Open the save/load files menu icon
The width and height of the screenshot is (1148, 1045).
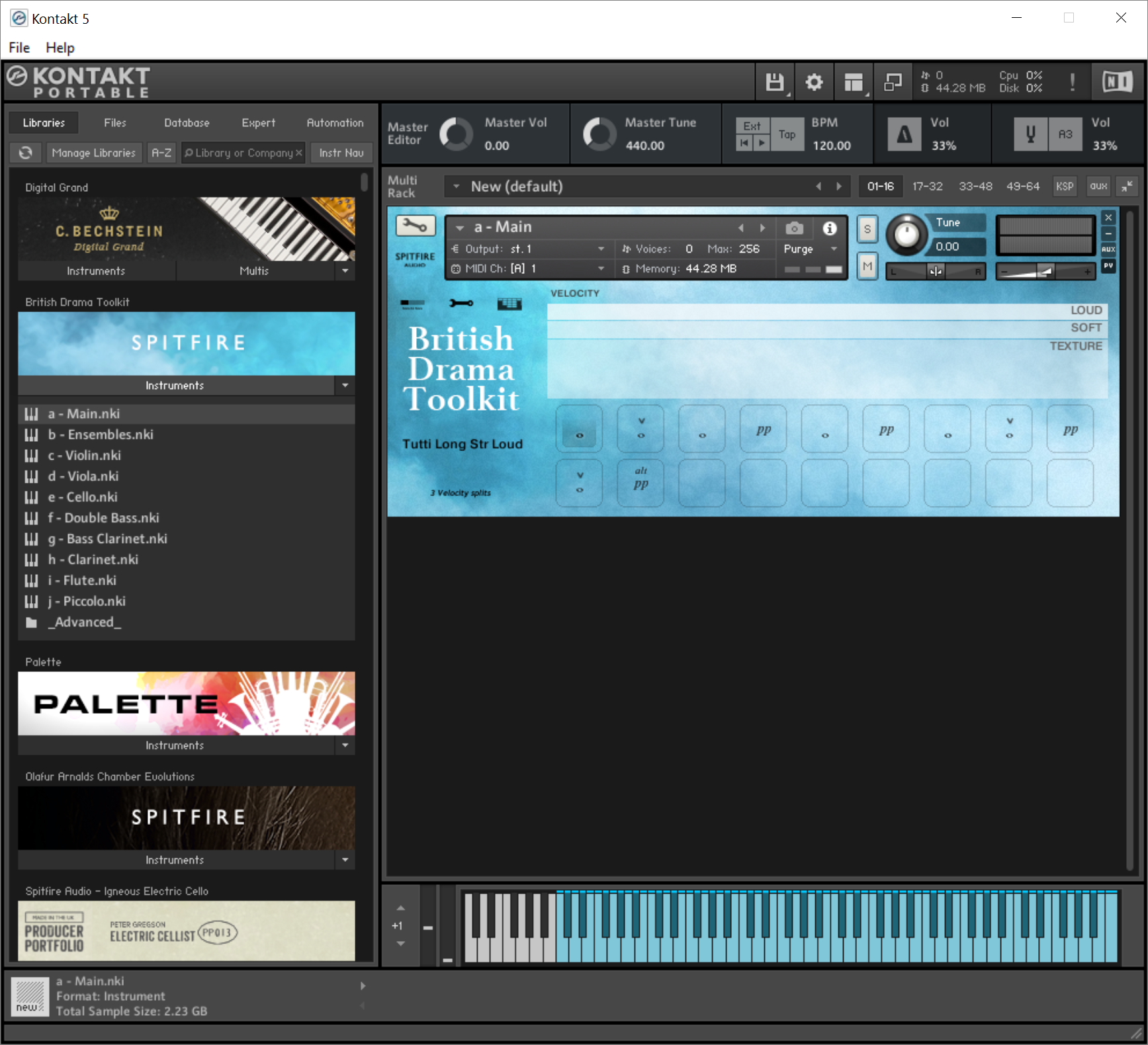775,82
